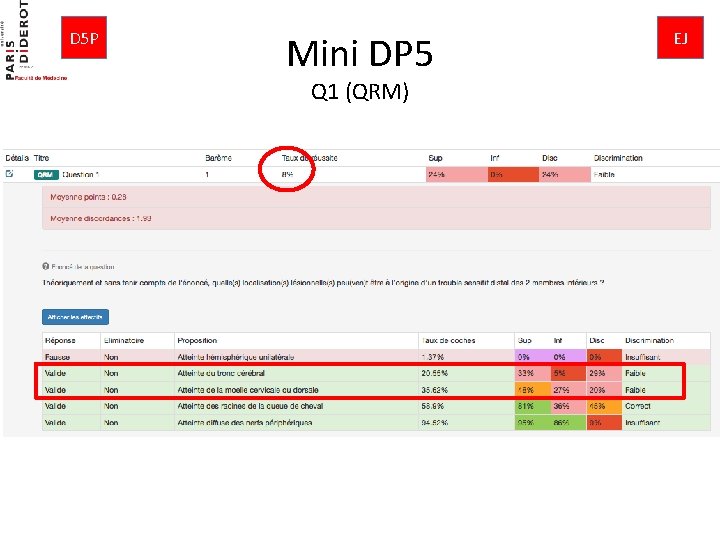Click the green 95% Sup cell

coord(532,422)
